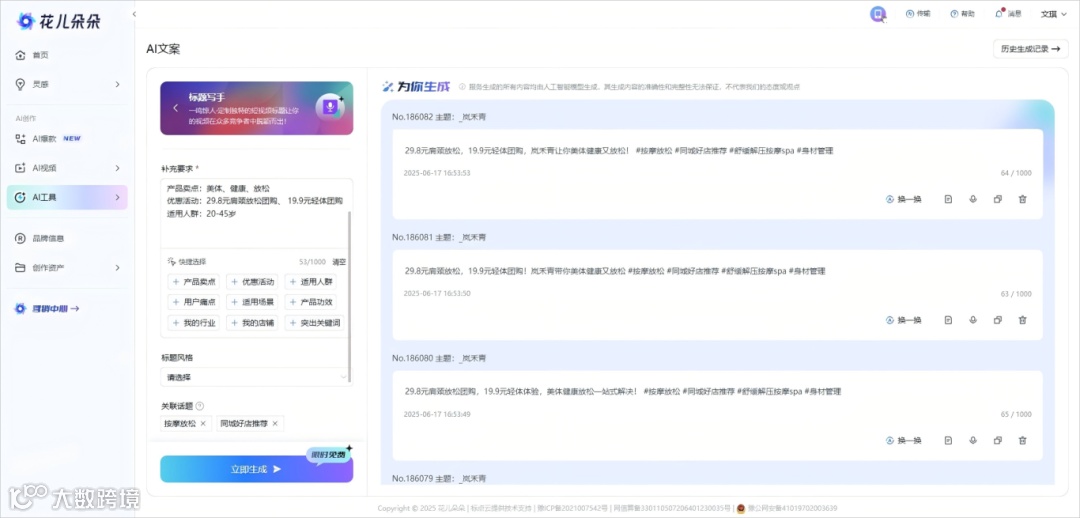Click the left form panel scrollbar

point(350,296)
